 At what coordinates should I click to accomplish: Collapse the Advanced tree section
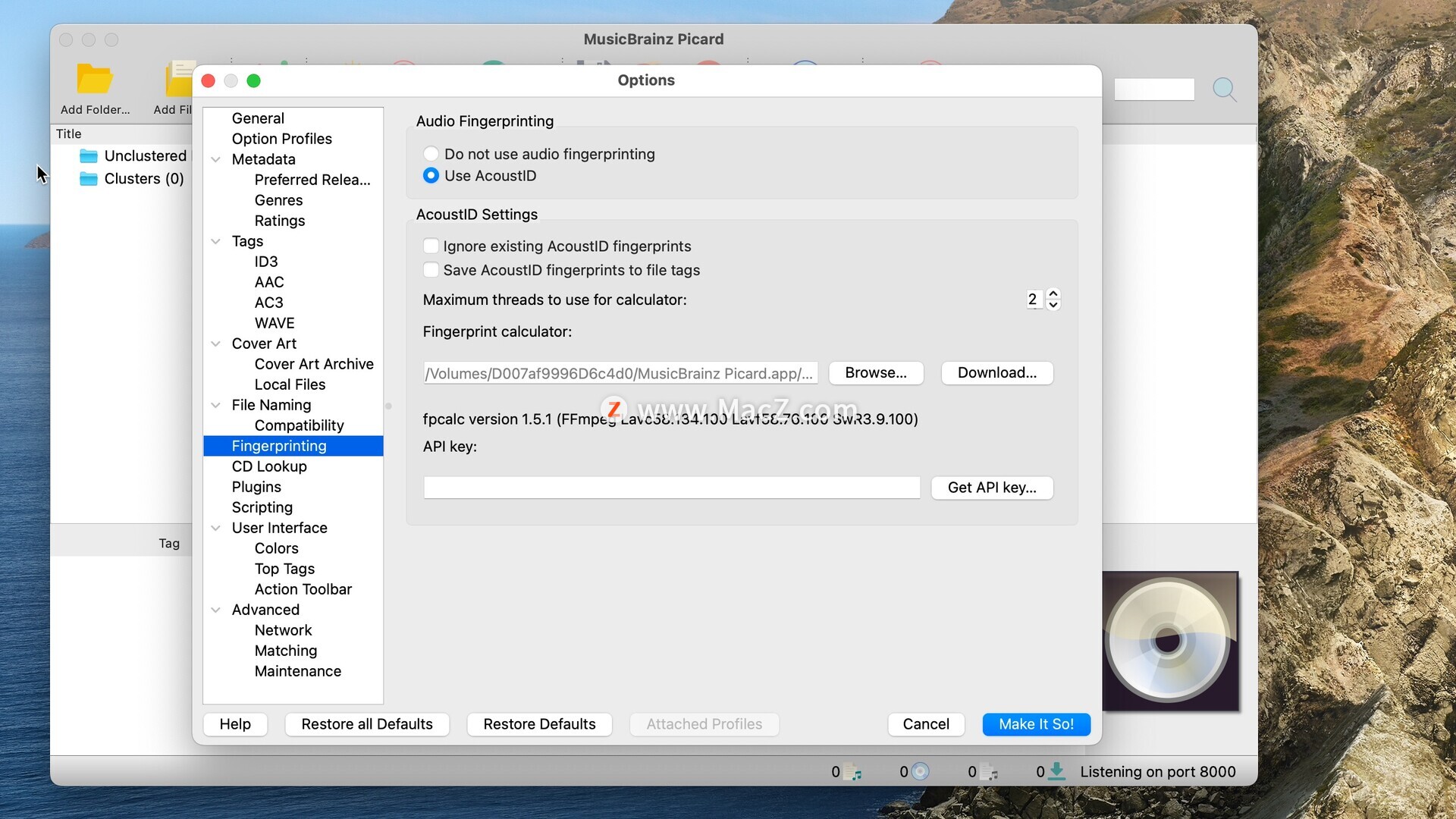coord(216,610)
